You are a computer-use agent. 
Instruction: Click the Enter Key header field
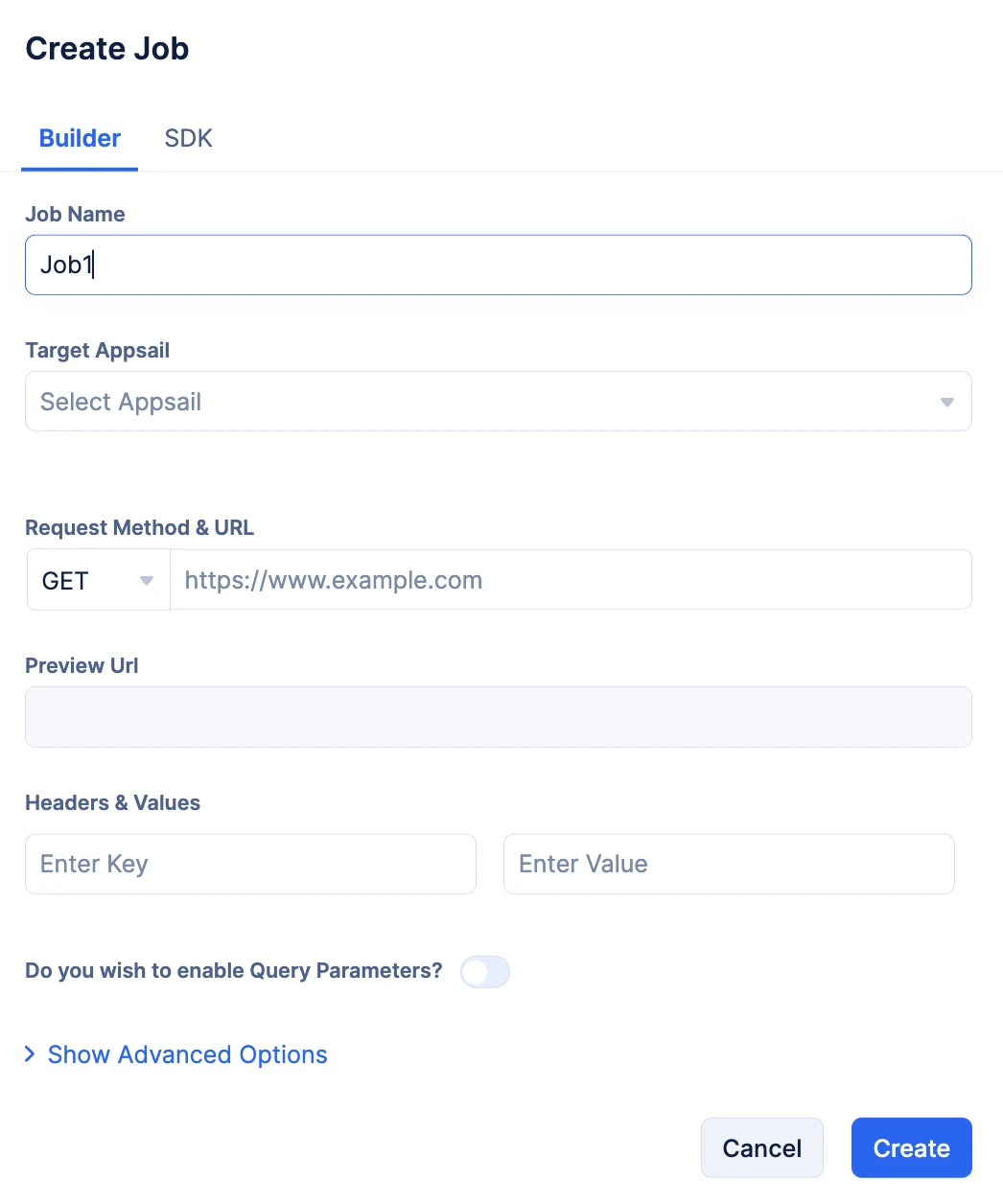tap(250, 864)
